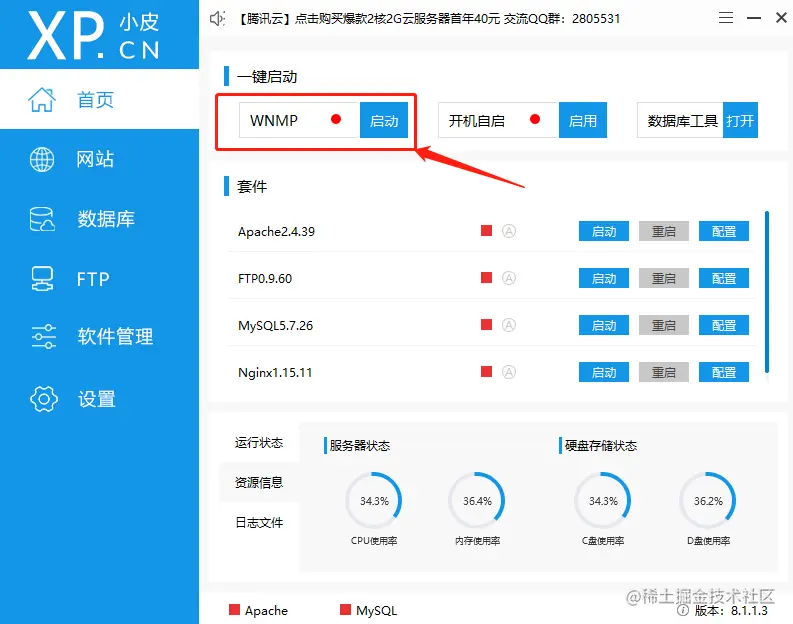Click the gear icon for 设置
The width and height of the screenshot is (793, 624).
(x=44, y=399)
